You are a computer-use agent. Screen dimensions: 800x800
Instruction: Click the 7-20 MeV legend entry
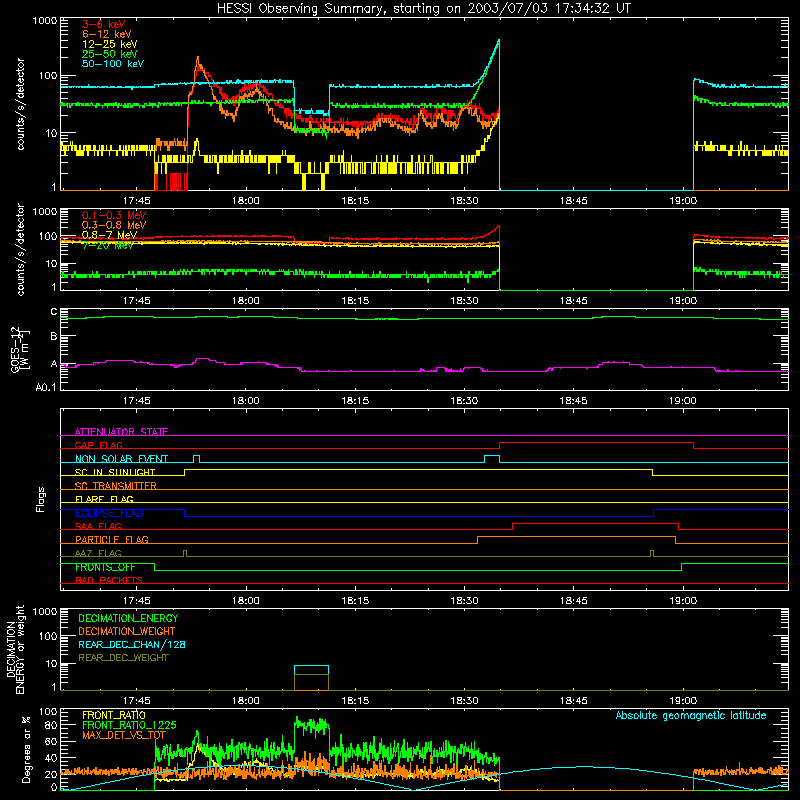point(108,245)
